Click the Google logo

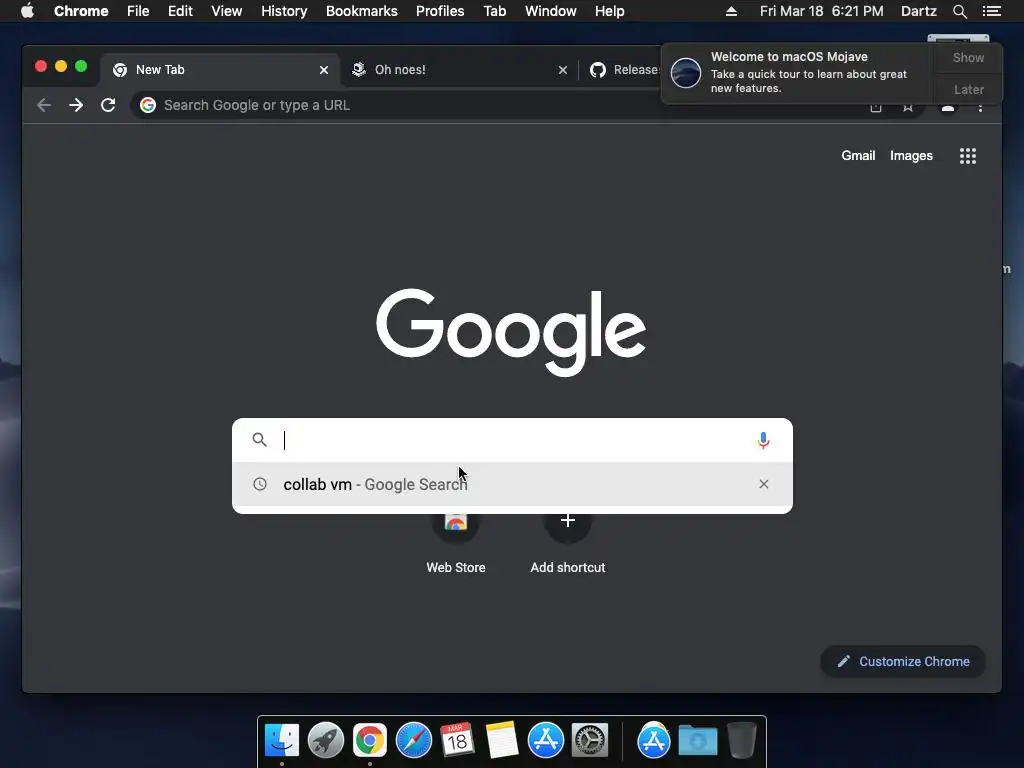point(511,332)
